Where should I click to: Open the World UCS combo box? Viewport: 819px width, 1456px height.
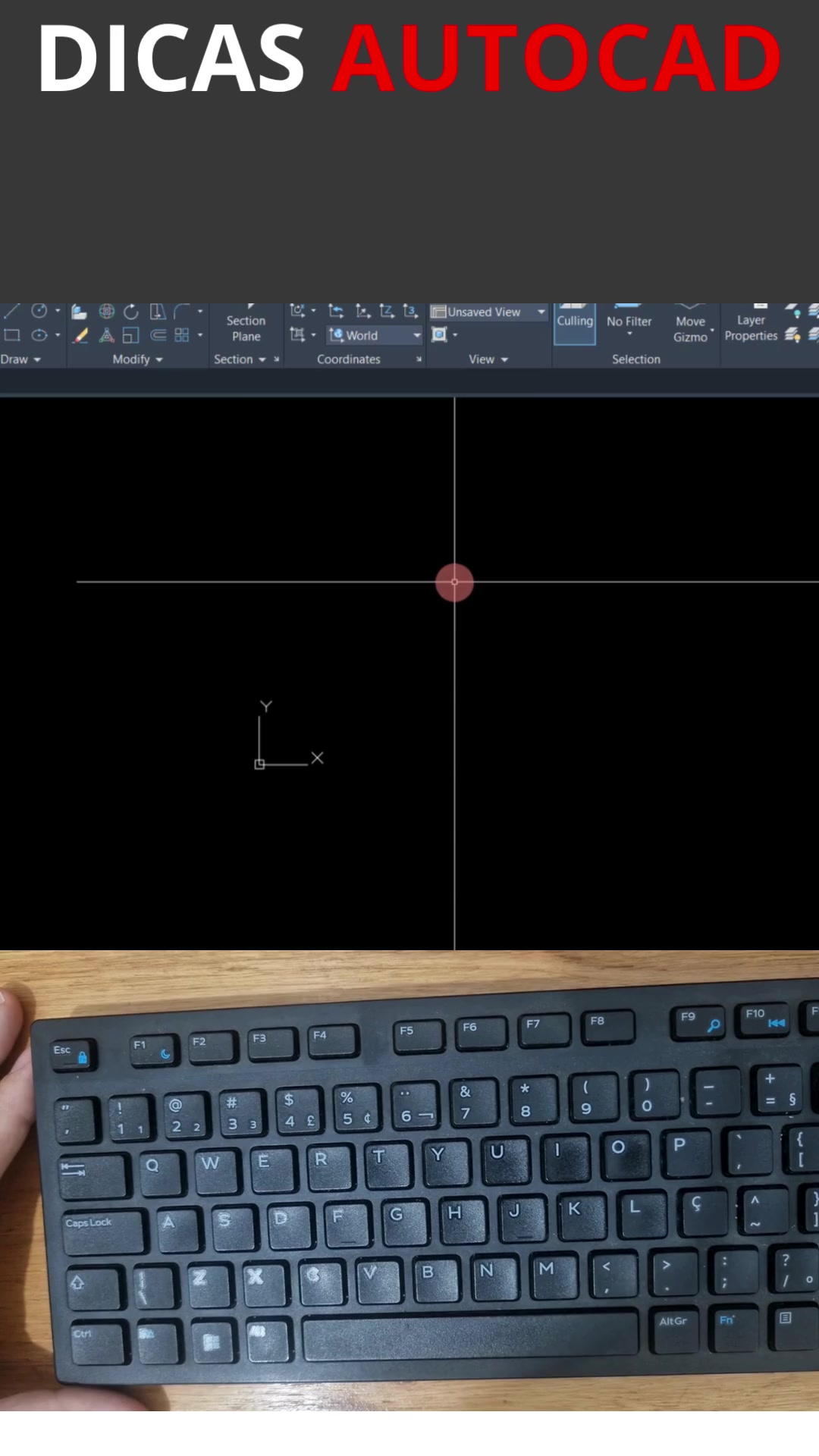pos(375,335)
